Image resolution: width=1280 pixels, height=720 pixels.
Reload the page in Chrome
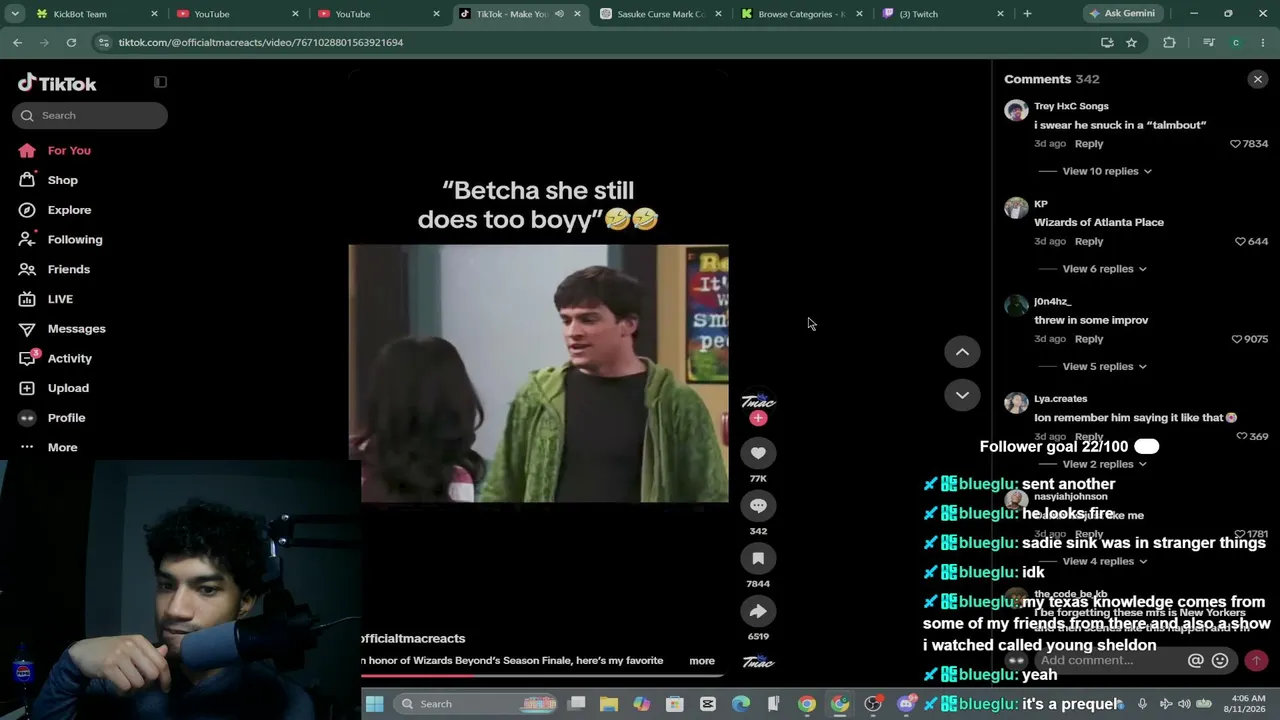(71, 42)
